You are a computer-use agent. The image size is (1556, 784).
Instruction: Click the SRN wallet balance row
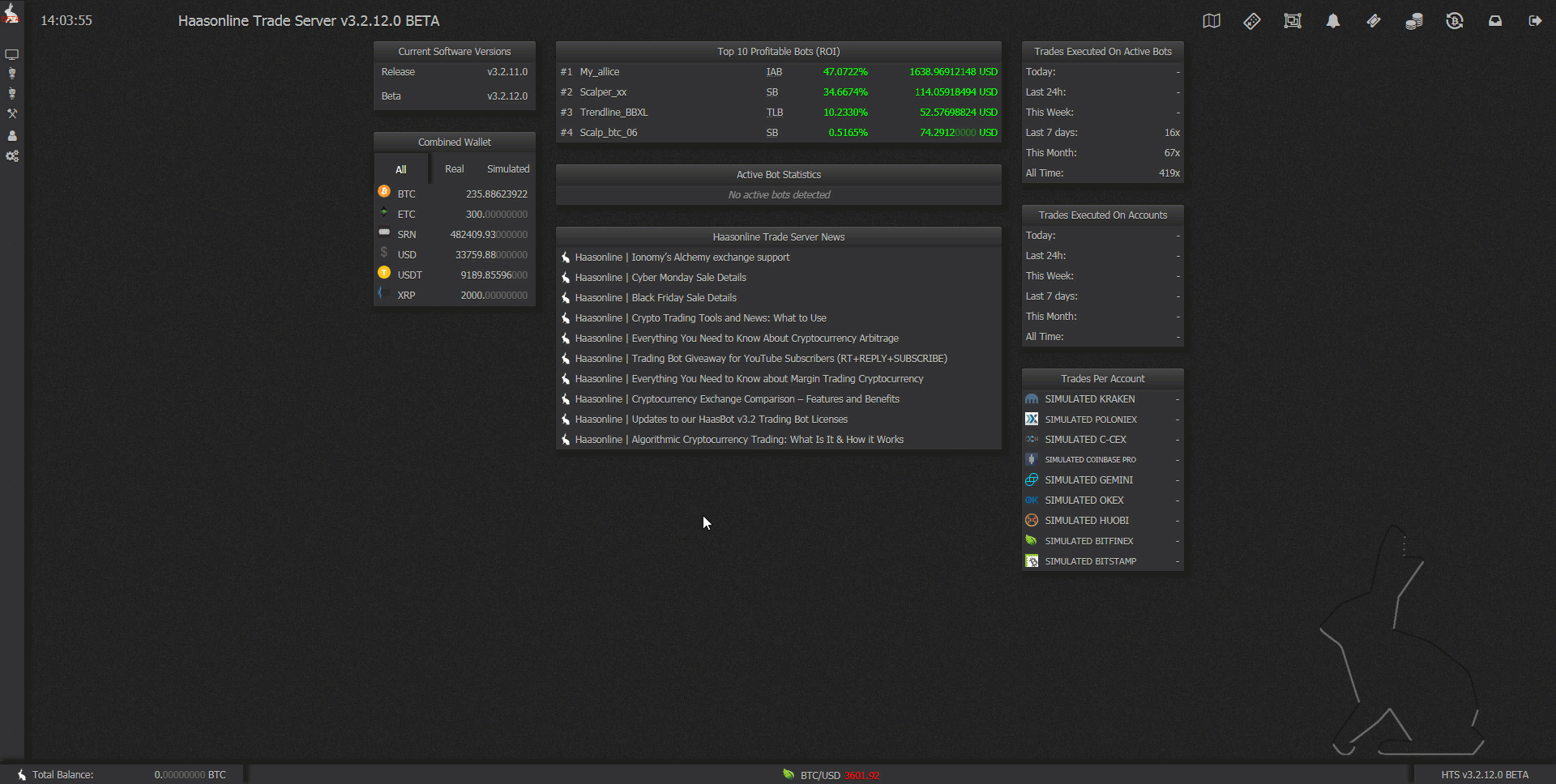(455, 235)
